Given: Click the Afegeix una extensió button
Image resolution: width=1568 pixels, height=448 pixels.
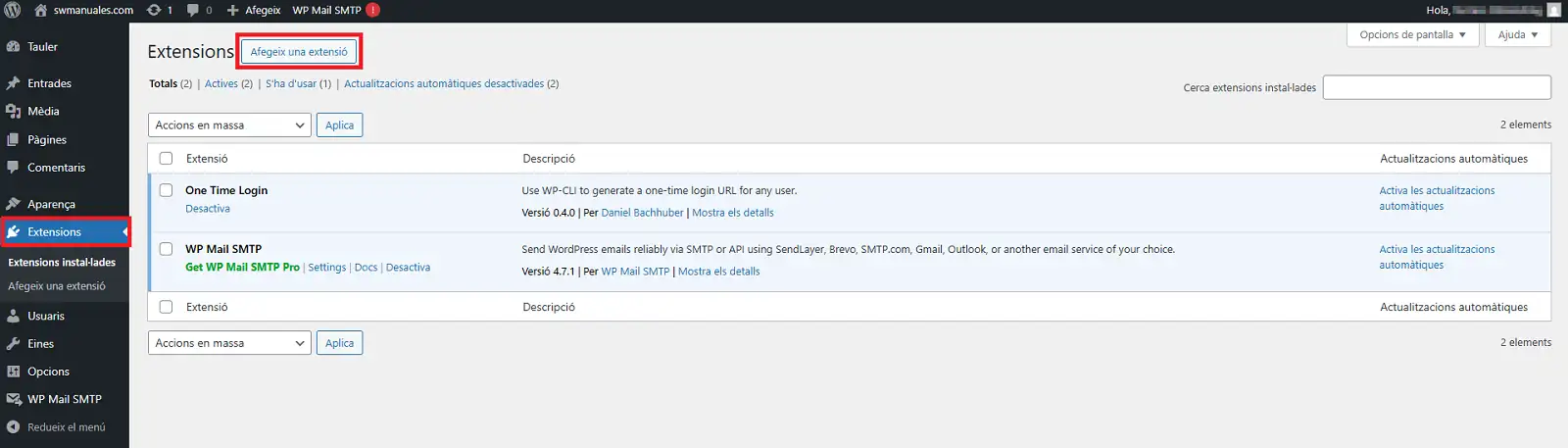Looking at the screenshot, I should [x=299, y=52].
